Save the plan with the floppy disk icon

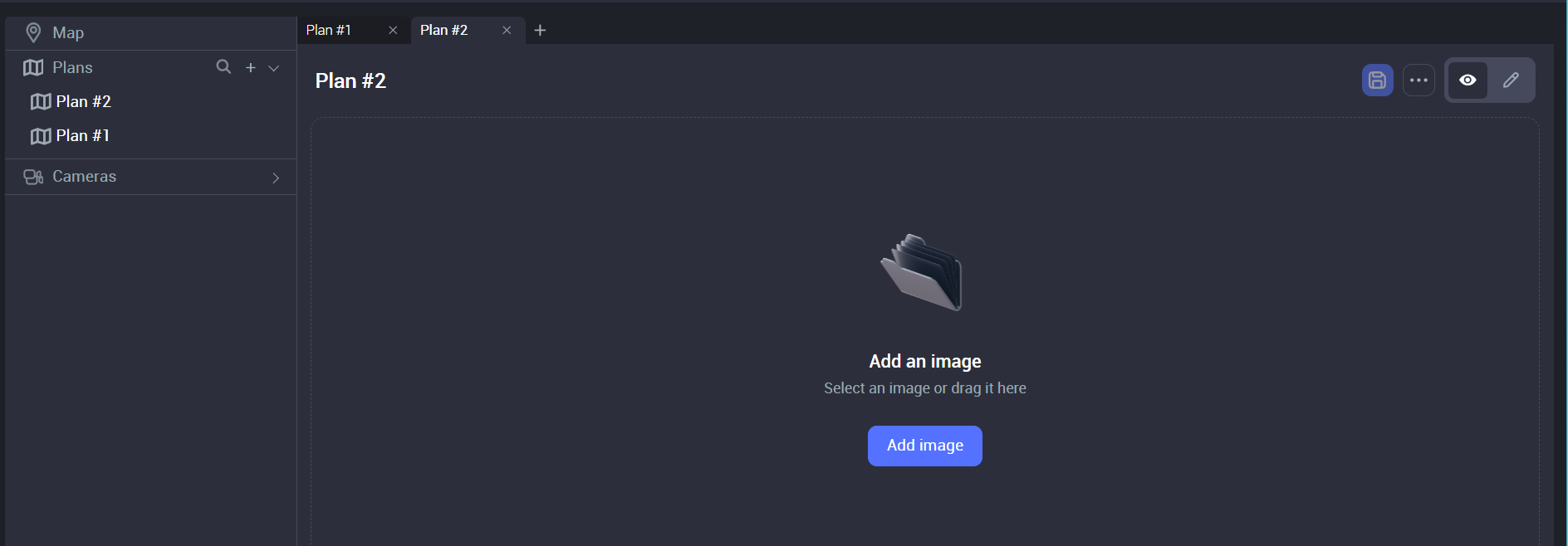point(1377,80)
